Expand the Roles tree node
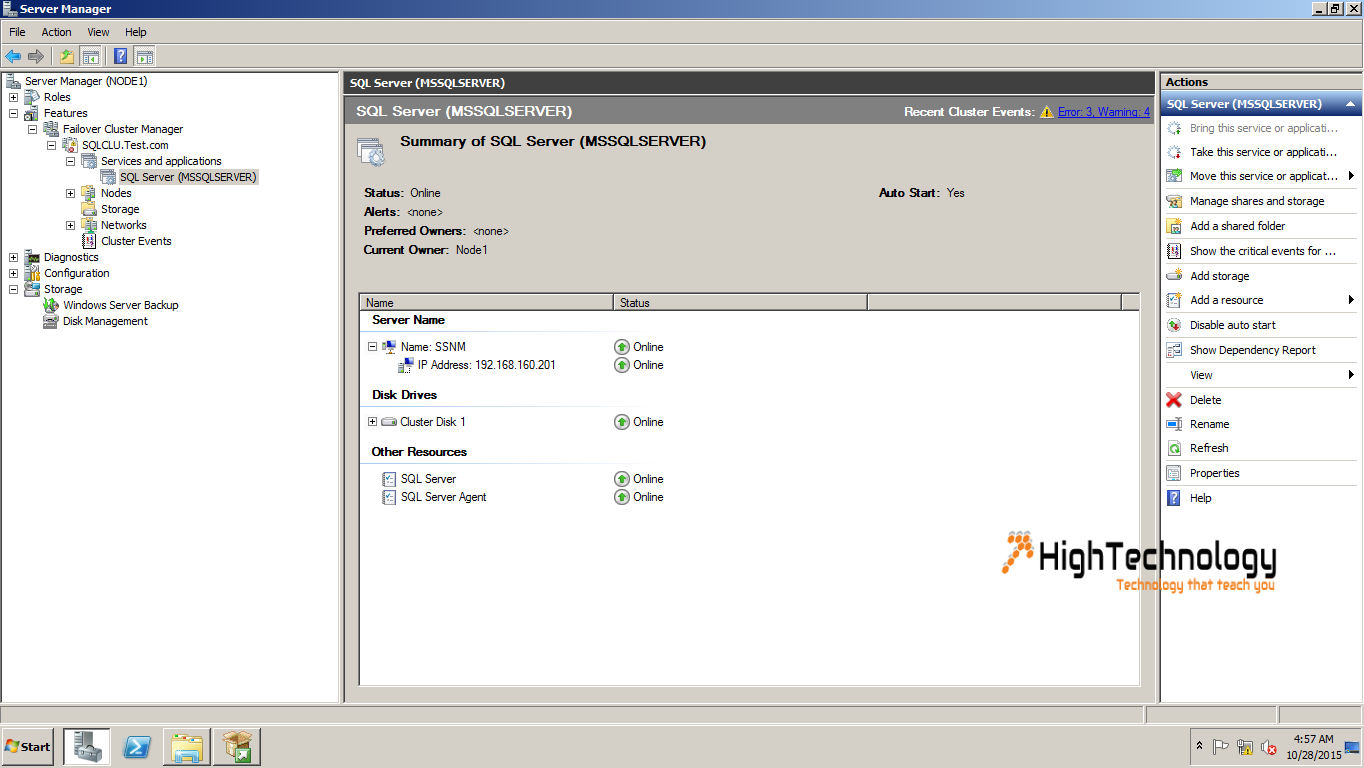The height and width of the screenshot is (768, 1364). click(13, 97)
